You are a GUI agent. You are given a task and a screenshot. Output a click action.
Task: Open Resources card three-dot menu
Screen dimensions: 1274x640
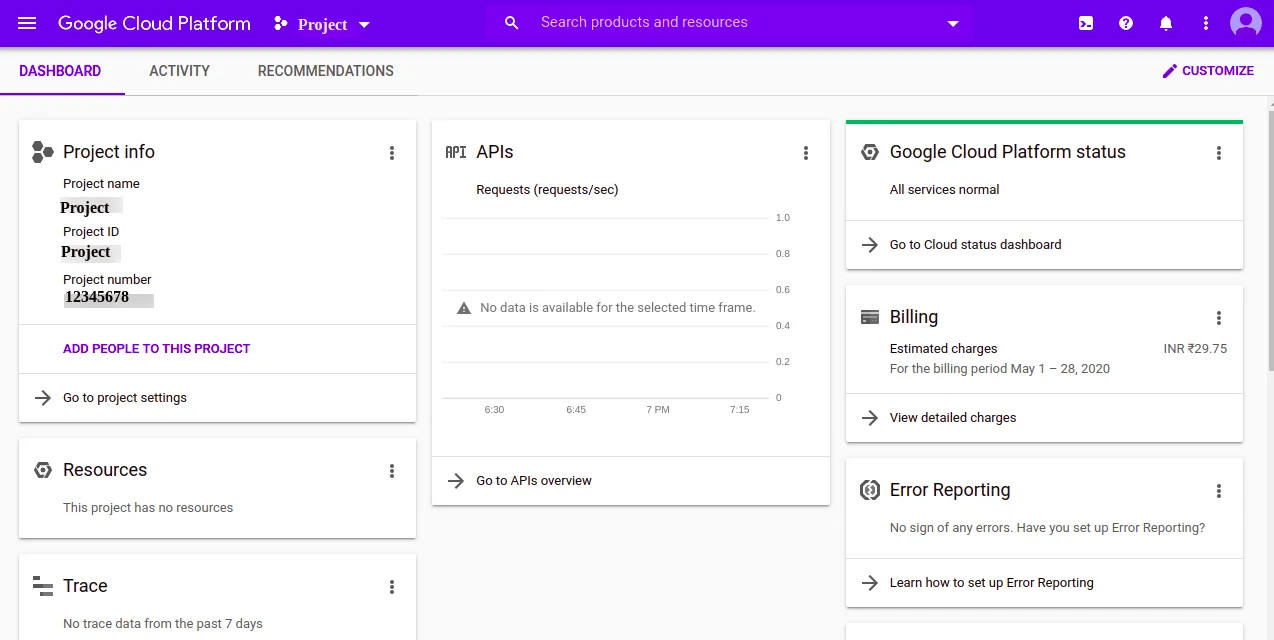[392, 471]
